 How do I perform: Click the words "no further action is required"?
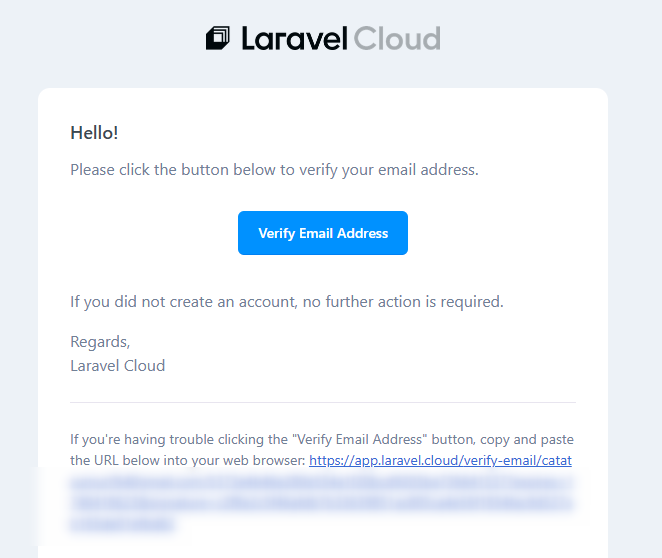tap(403, 302)
